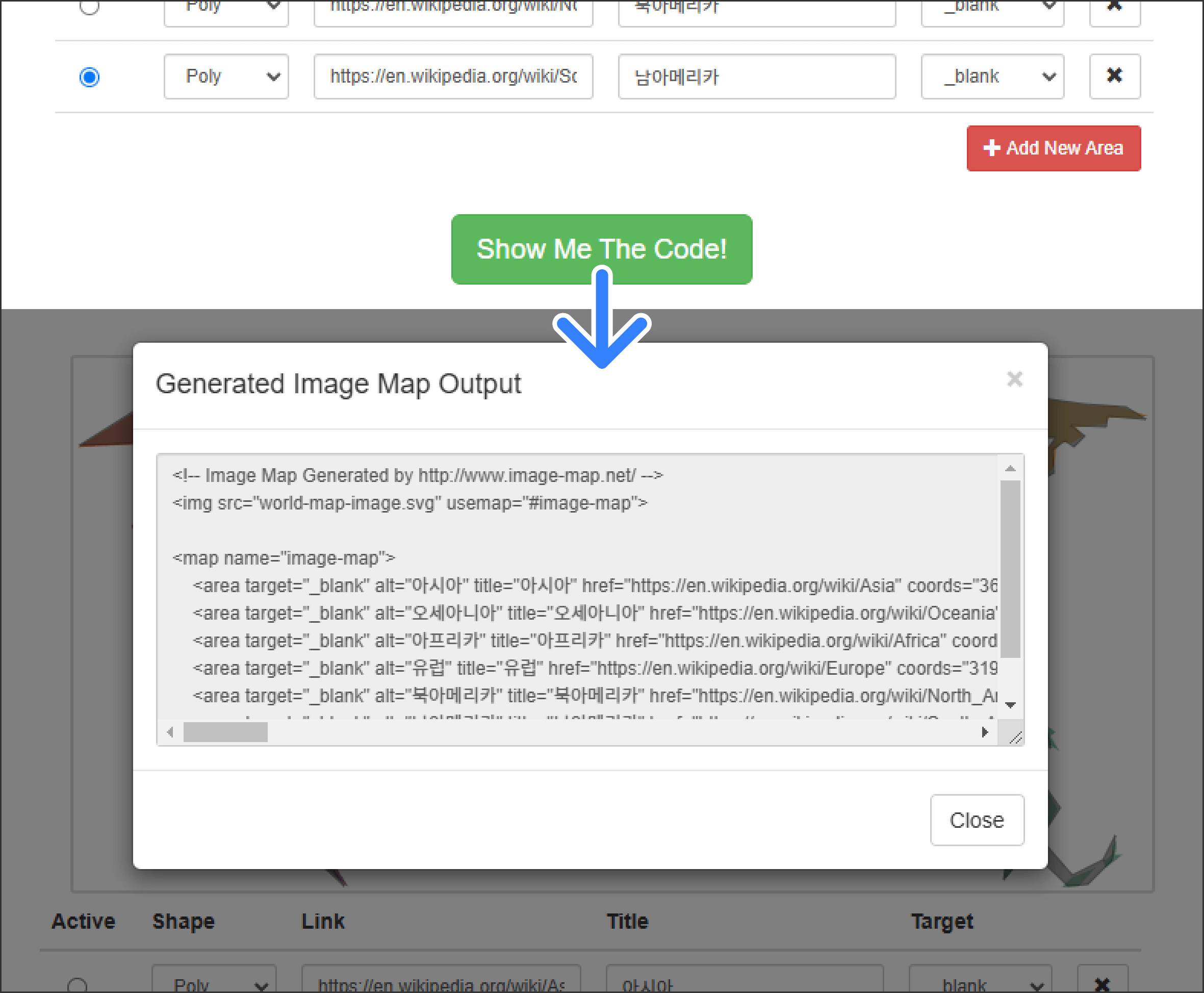Select the active radio for 남아메리카 row
Screen dimensions: 1204x993
coord(89,77)
